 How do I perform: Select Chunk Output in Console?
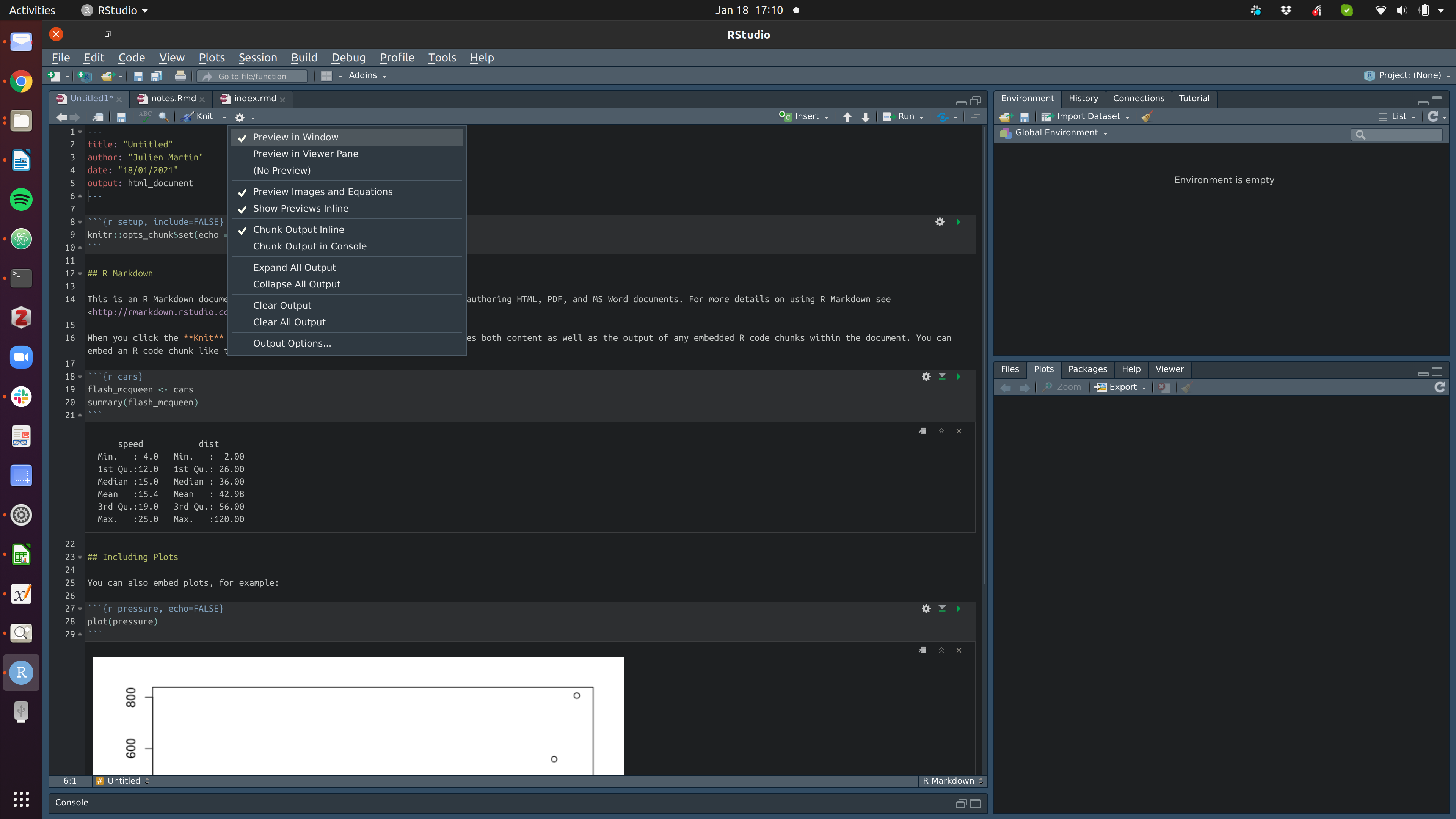point(309,246)
